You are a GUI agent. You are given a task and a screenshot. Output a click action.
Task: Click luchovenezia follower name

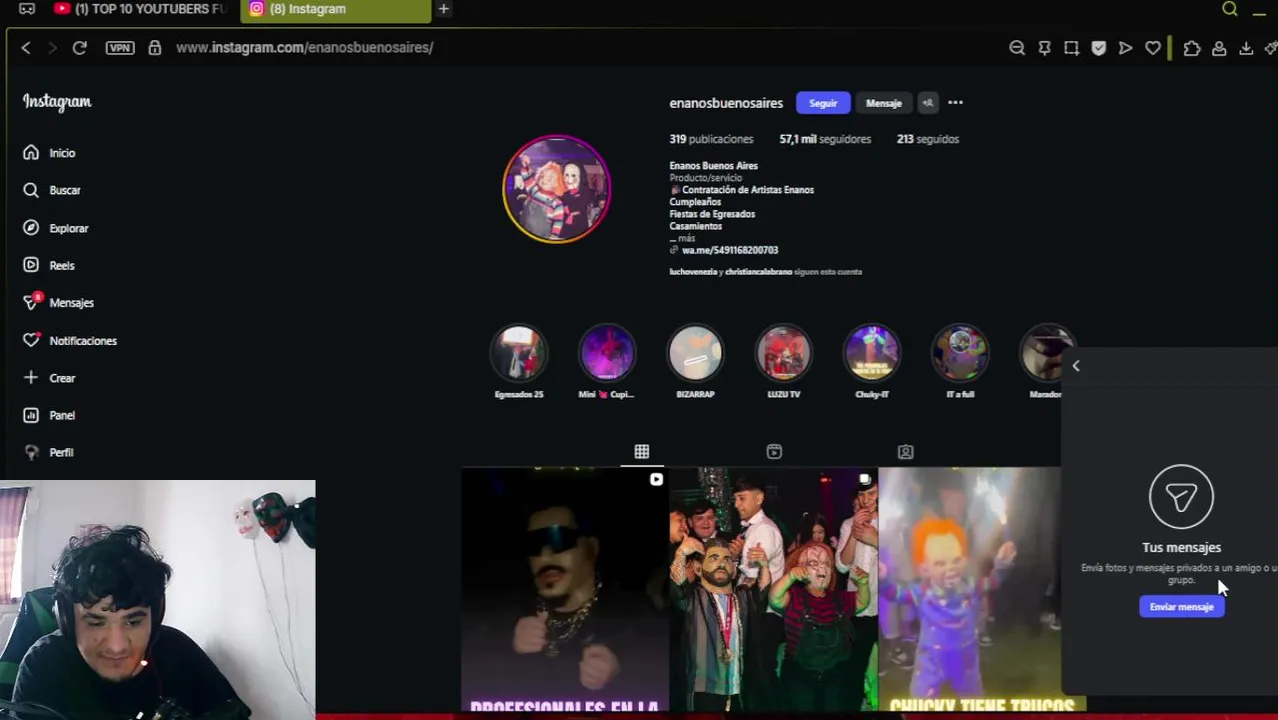coord(693,272)
